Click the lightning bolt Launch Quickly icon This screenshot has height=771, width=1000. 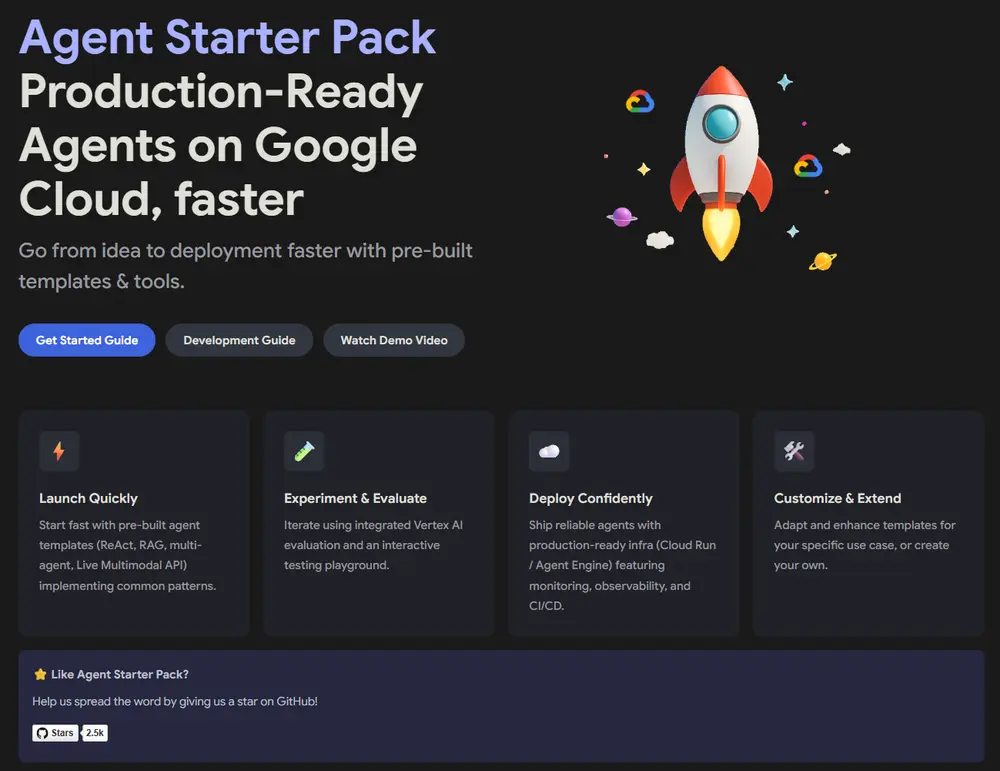coord(59,452)
